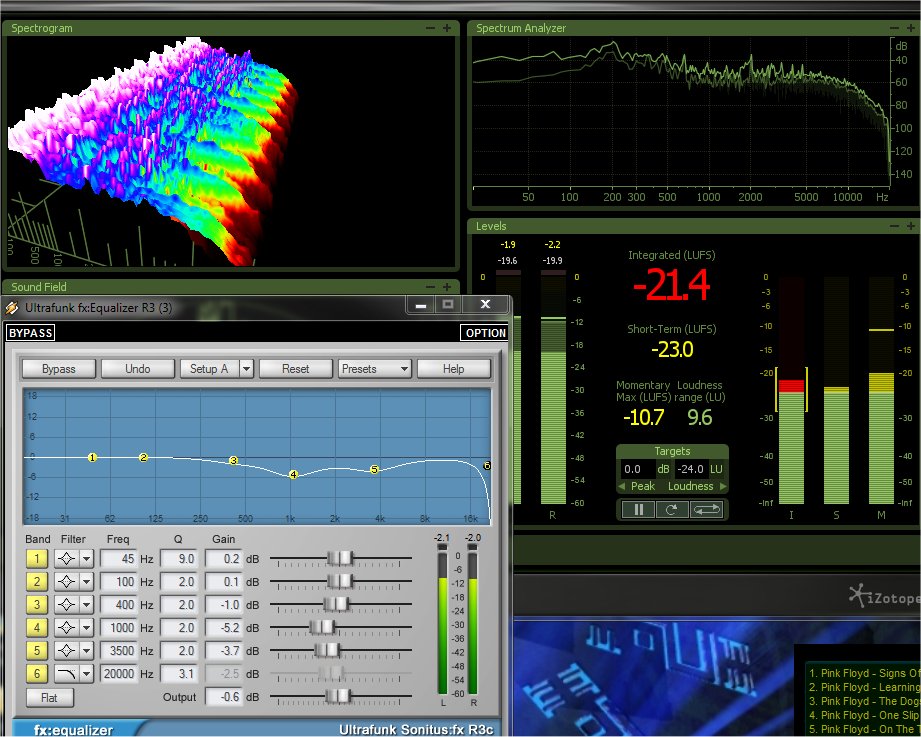
Task: Toggle band 5 enable button
Action: [x=37, y=651]
